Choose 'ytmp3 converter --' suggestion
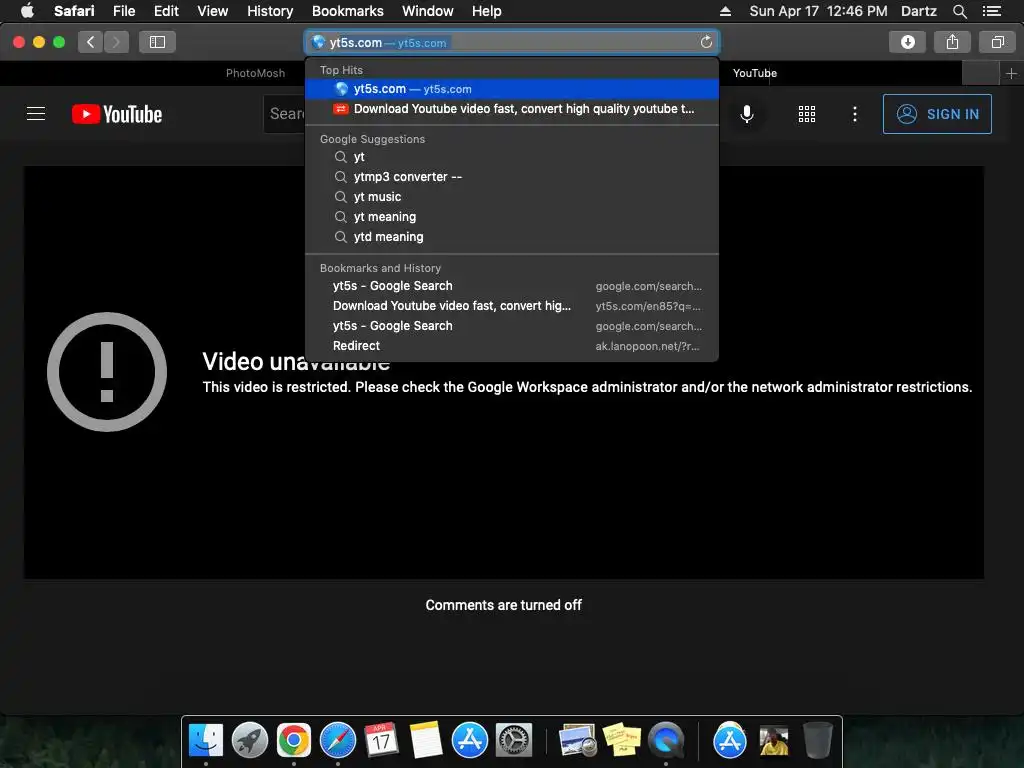Image resolution: width=1024 pixels, height=768 pixels. pos(512,177)
